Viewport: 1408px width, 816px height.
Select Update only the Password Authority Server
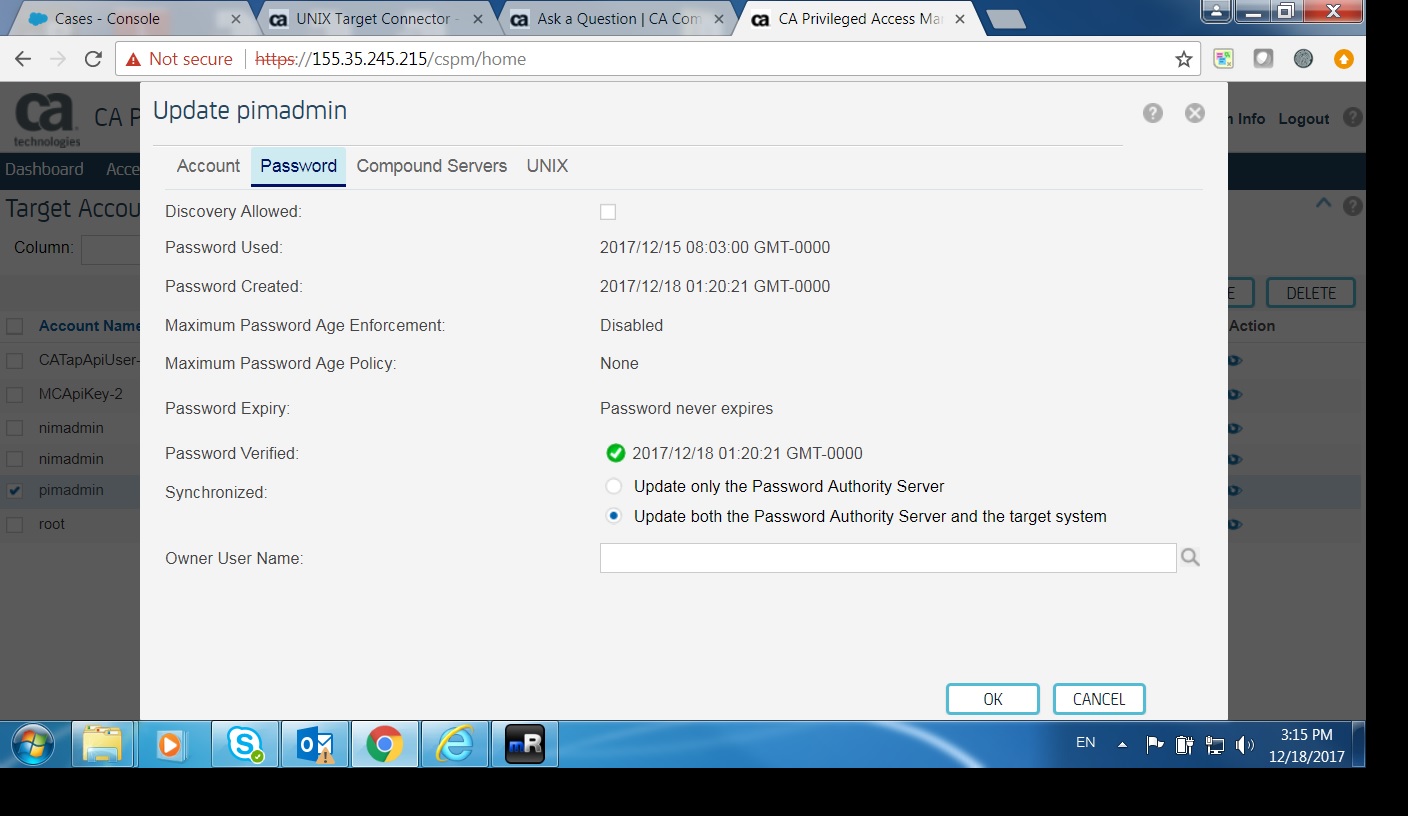pyautogui.click(x=614, y=486)
